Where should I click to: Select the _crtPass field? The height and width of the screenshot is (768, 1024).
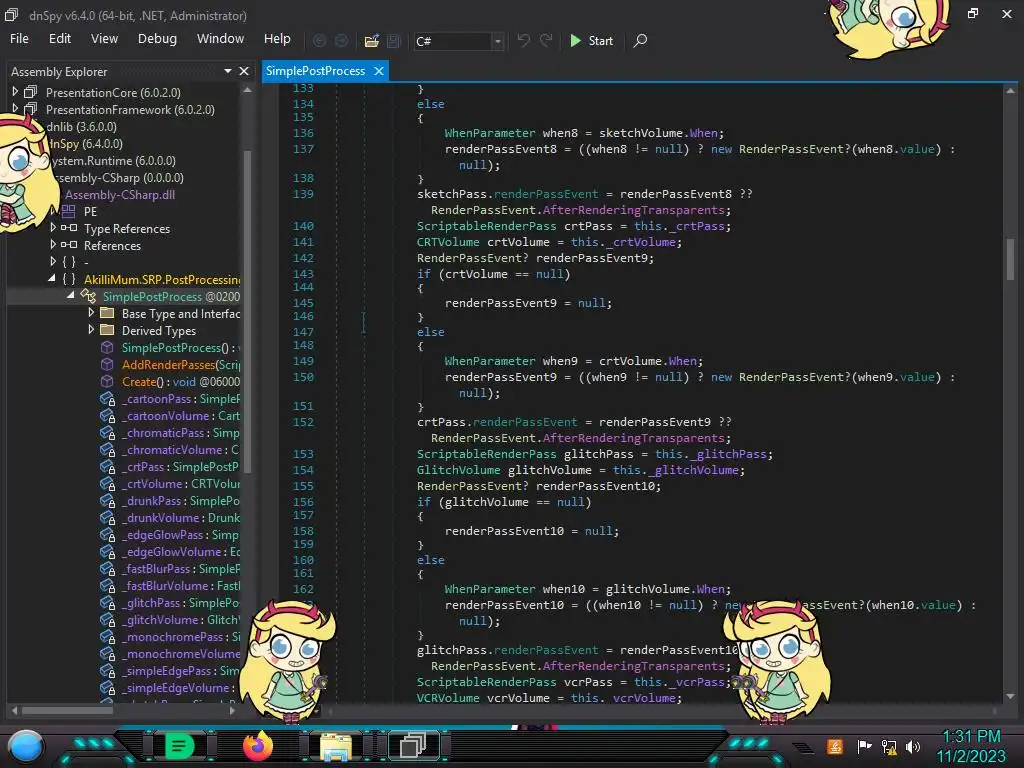(x=180, y=467)
